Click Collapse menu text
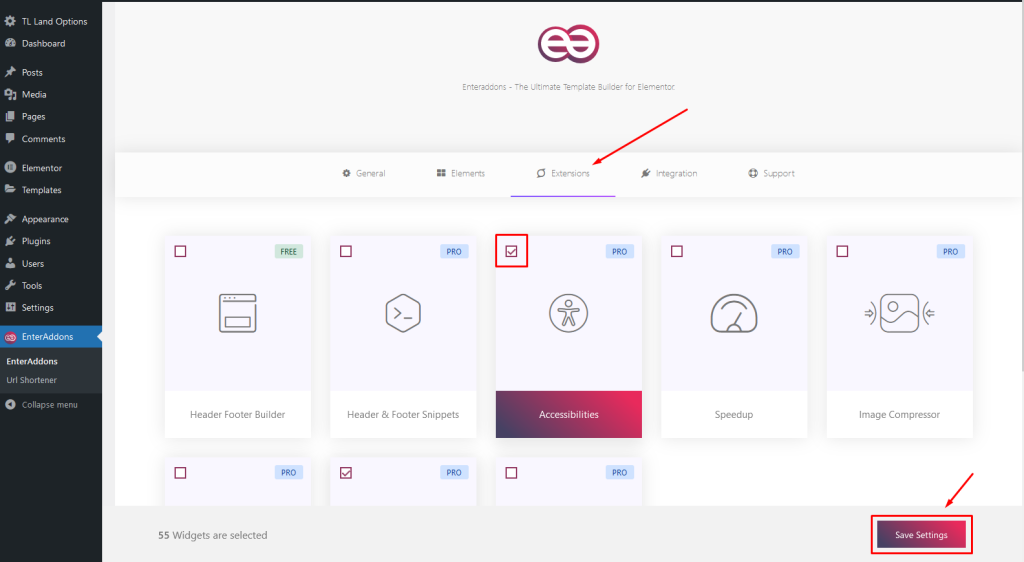This screenshot has width=1024, height=562. (50, 405)
